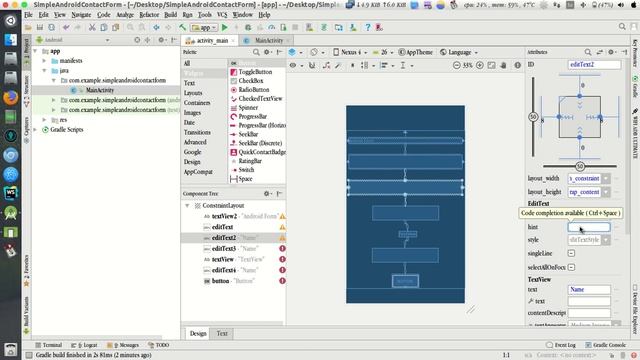Open Attributes panel gear settings
The height and width of the screenshot is (360, 640).
pyautogui.click(x=611, y=52)
